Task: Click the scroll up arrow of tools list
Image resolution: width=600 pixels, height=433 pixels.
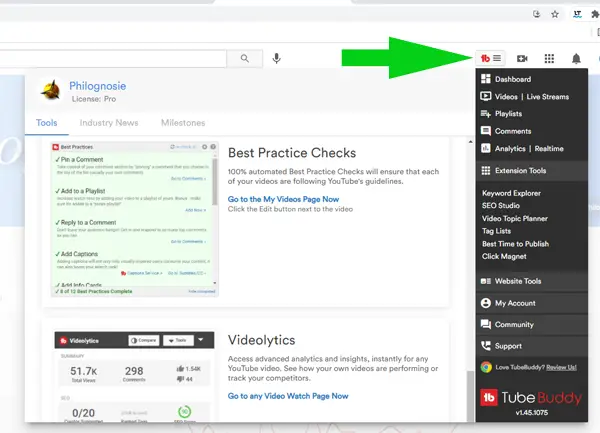Action: pyautogui.click(x=470, y=142)
